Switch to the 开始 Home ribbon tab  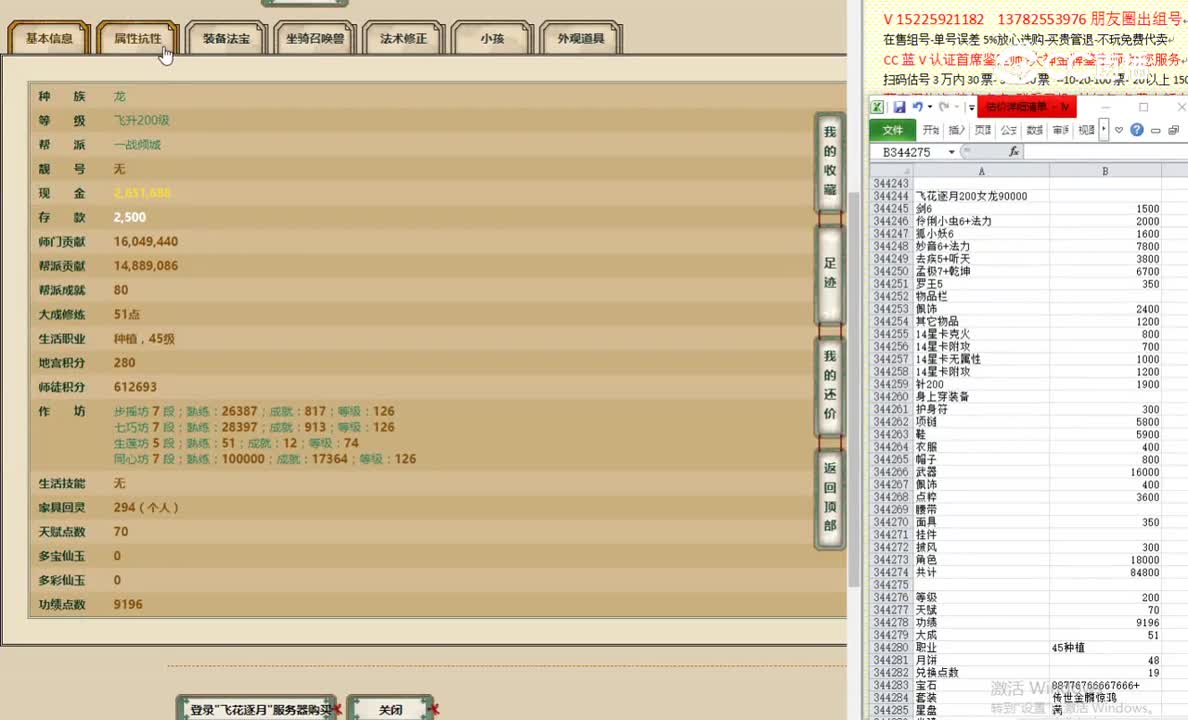coord(931,130)
